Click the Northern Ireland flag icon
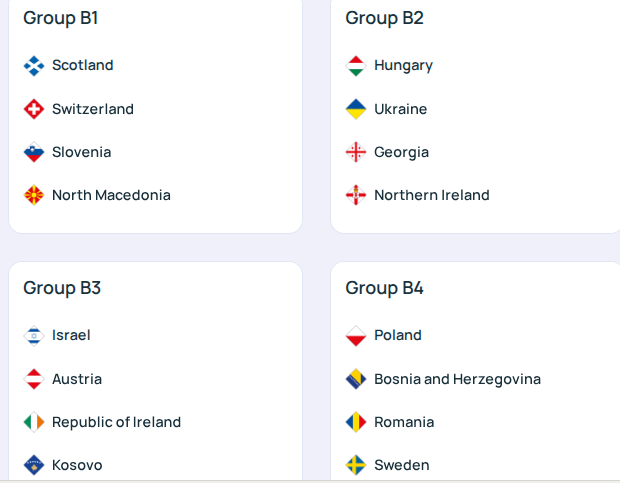 pos(356,195)
